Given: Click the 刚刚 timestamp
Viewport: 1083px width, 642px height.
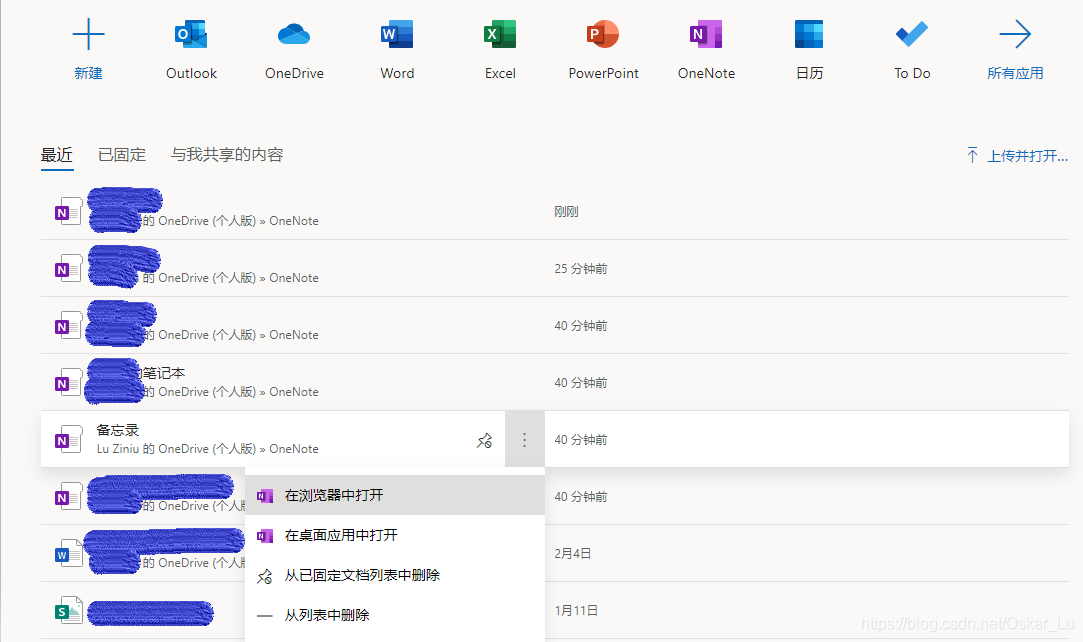Looking at the screenshot, I should (566, 212).
